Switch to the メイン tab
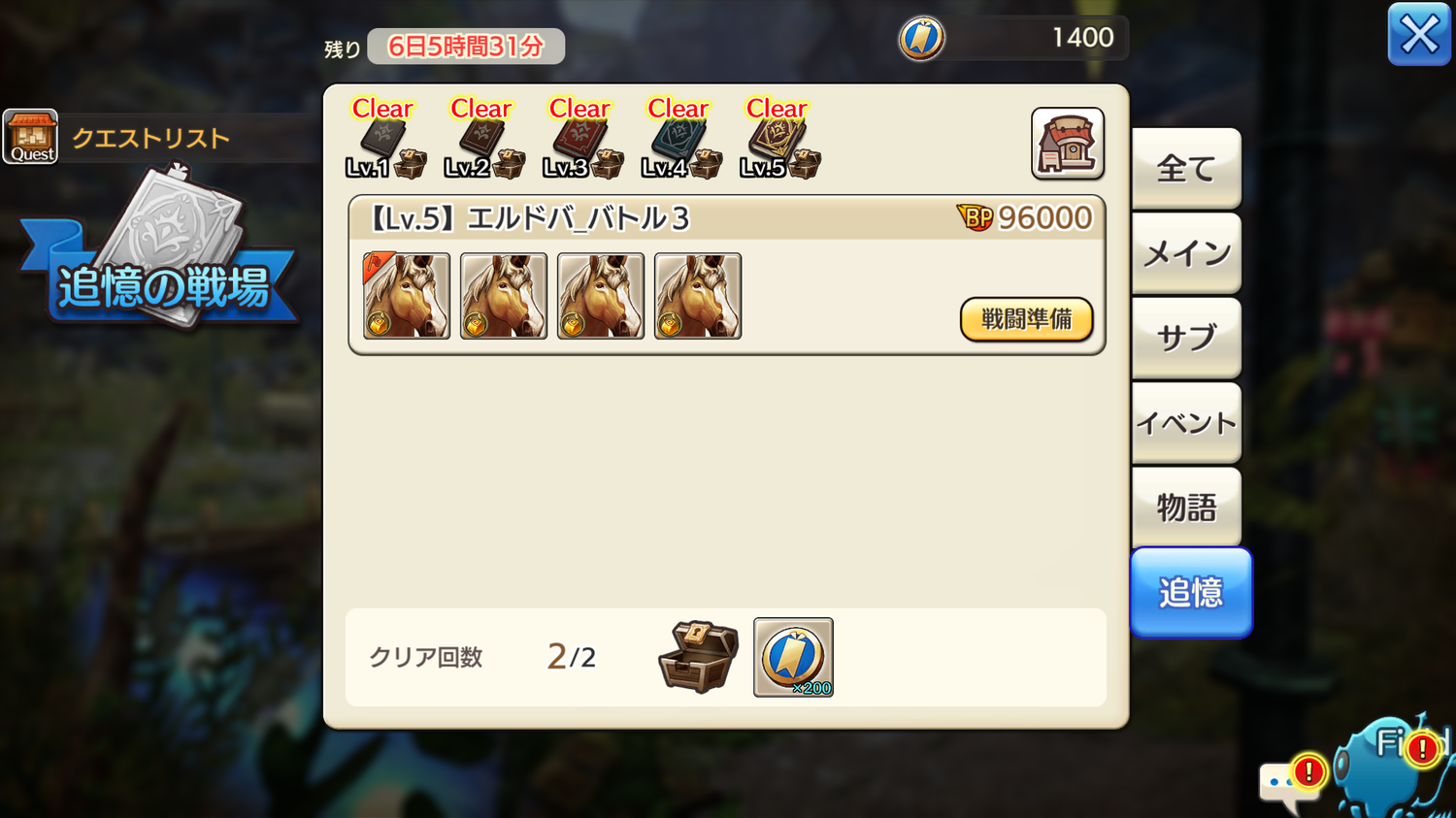 click(1186, 253)
